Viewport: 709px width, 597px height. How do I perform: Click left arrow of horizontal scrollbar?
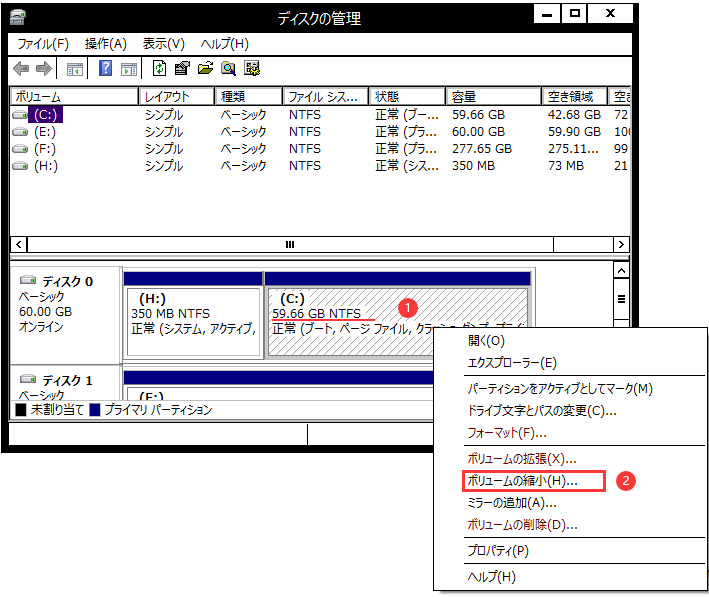pos(19,245)
